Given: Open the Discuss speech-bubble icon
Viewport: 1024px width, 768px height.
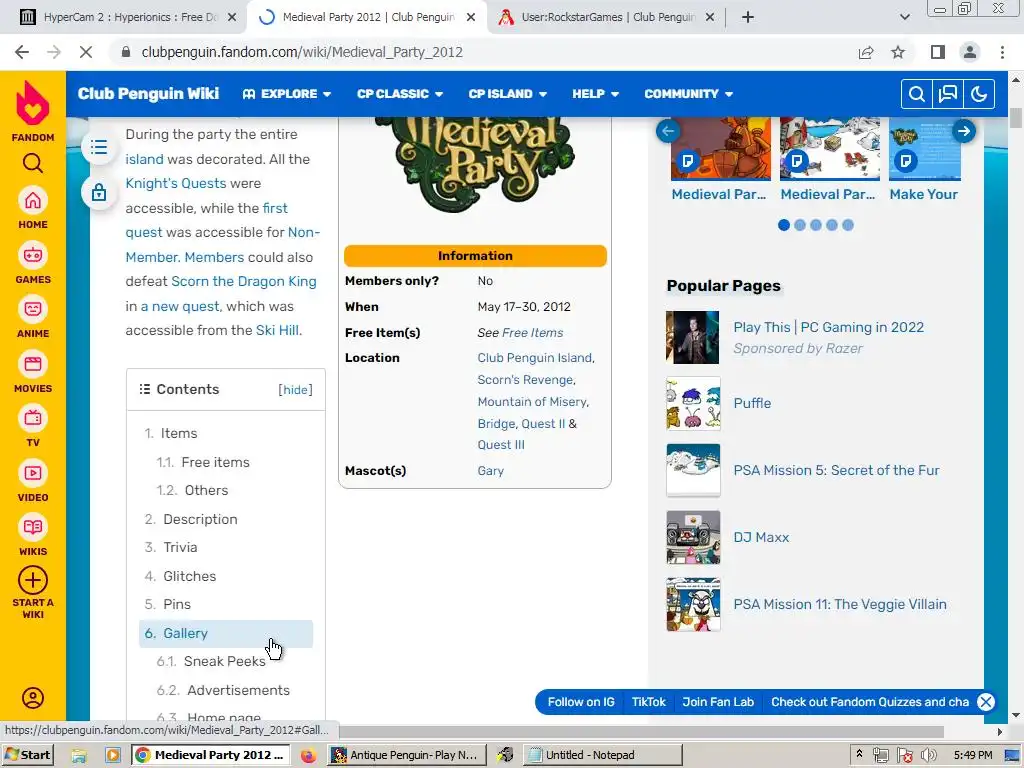Looking at the screenshot, I should pos(948,94).
